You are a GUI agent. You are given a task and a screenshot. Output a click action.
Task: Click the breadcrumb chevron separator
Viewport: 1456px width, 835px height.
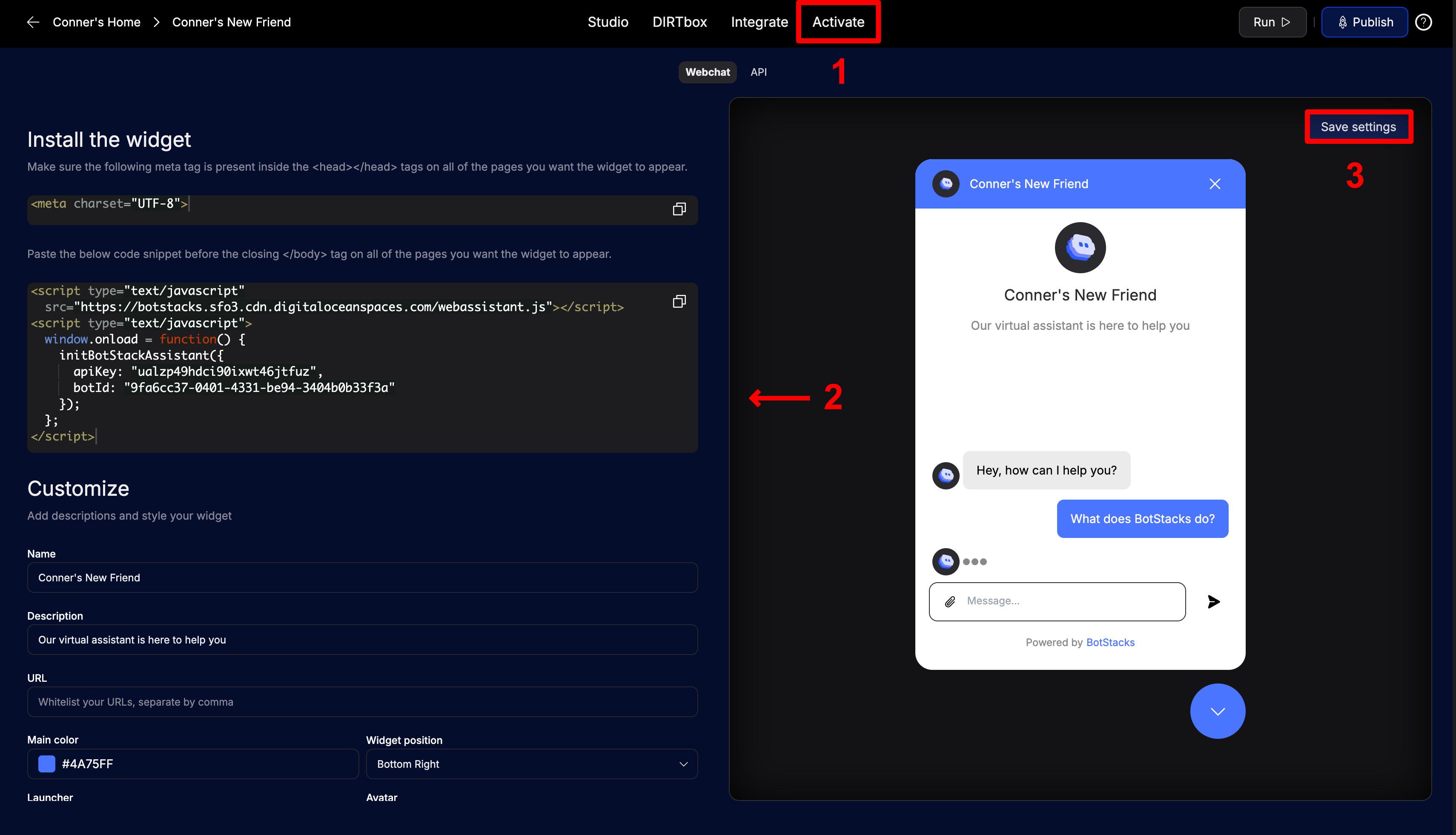click(156, 23)
